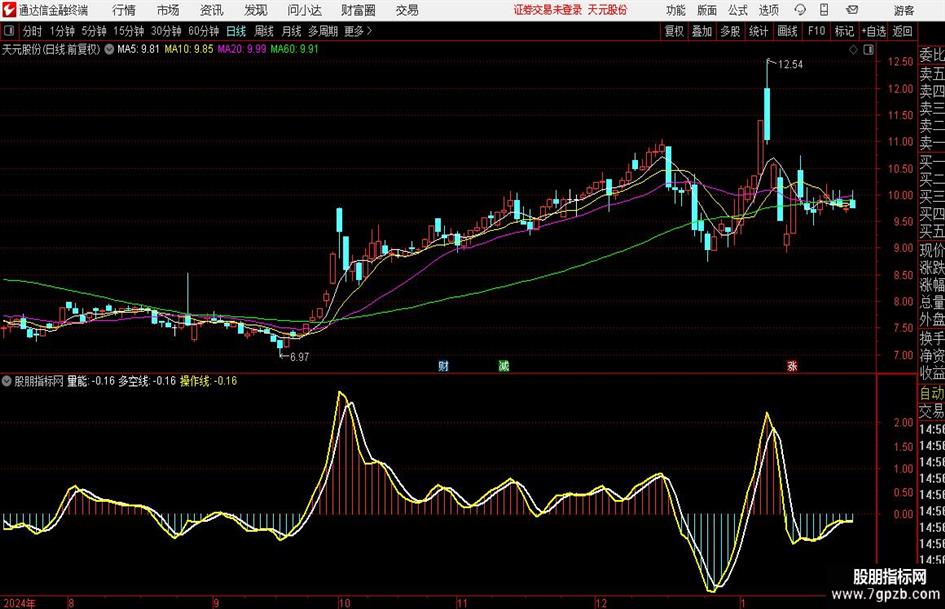
Task: Click the diamond icon at chart top right
Action: click(x=853, y=50)
